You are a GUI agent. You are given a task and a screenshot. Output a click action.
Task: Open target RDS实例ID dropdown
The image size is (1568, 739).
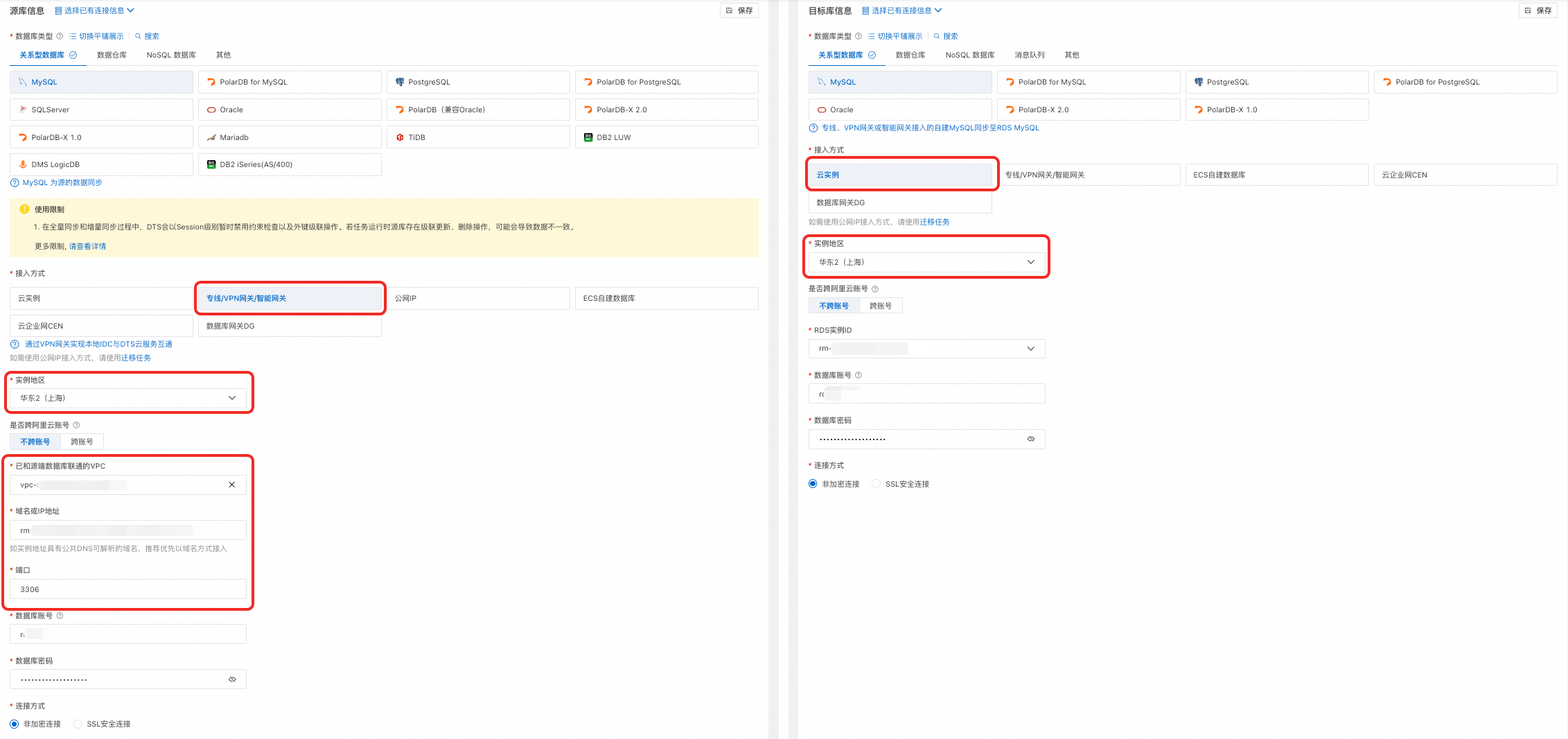click(926, 349)
